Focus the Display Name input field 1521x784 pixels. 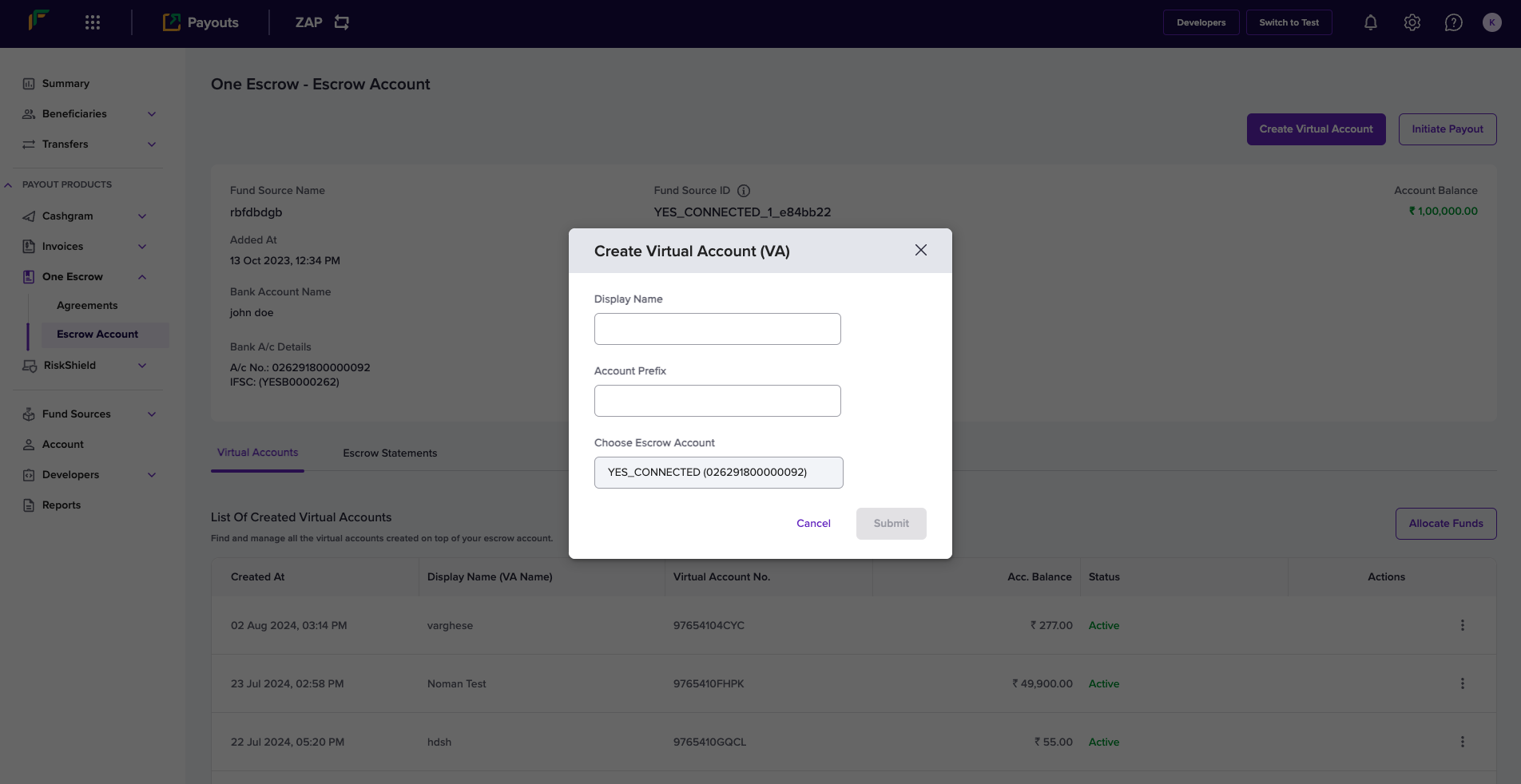click(717, 329)
